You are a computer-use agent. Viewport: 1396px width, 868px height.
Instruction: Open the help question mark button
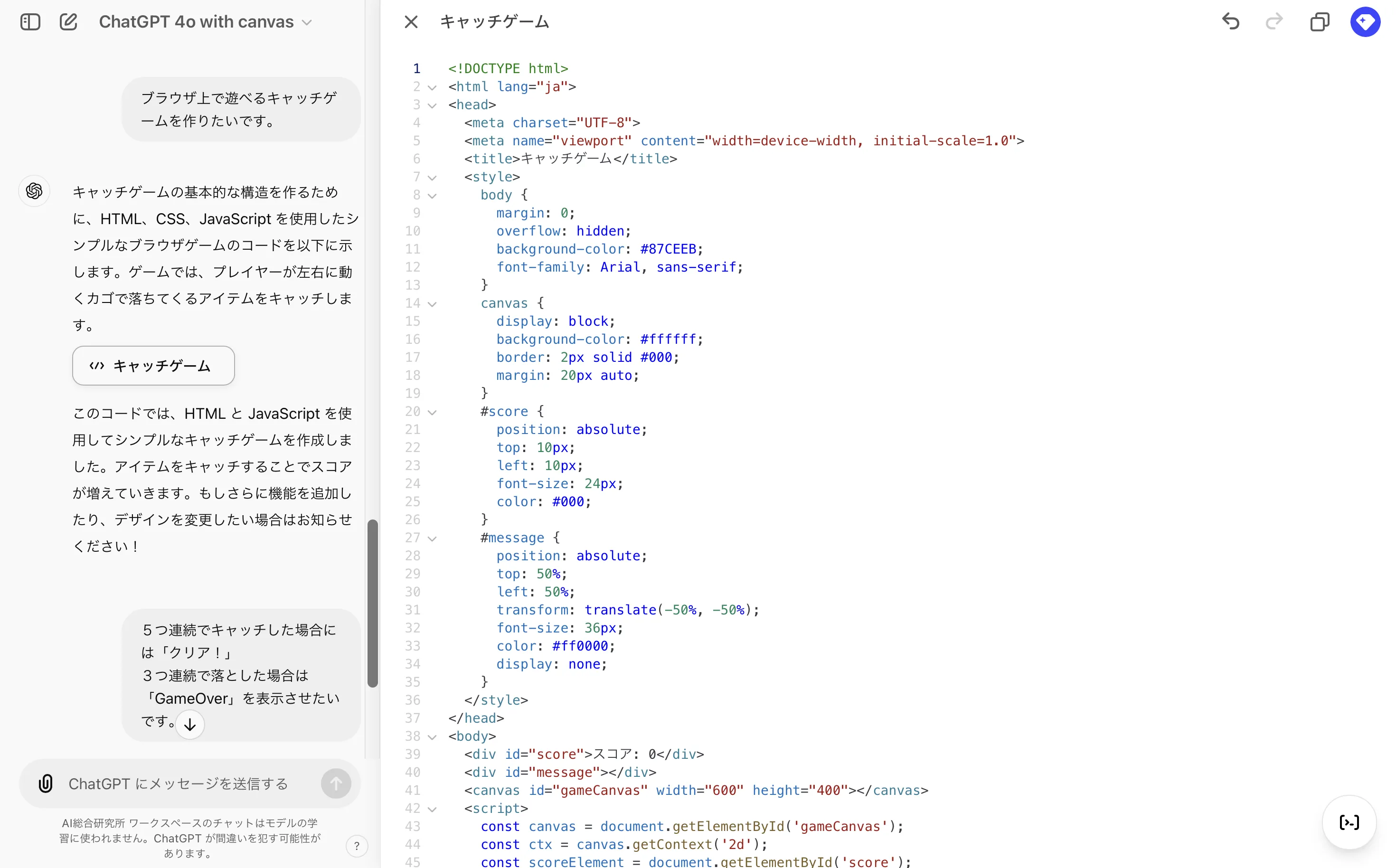357,846
